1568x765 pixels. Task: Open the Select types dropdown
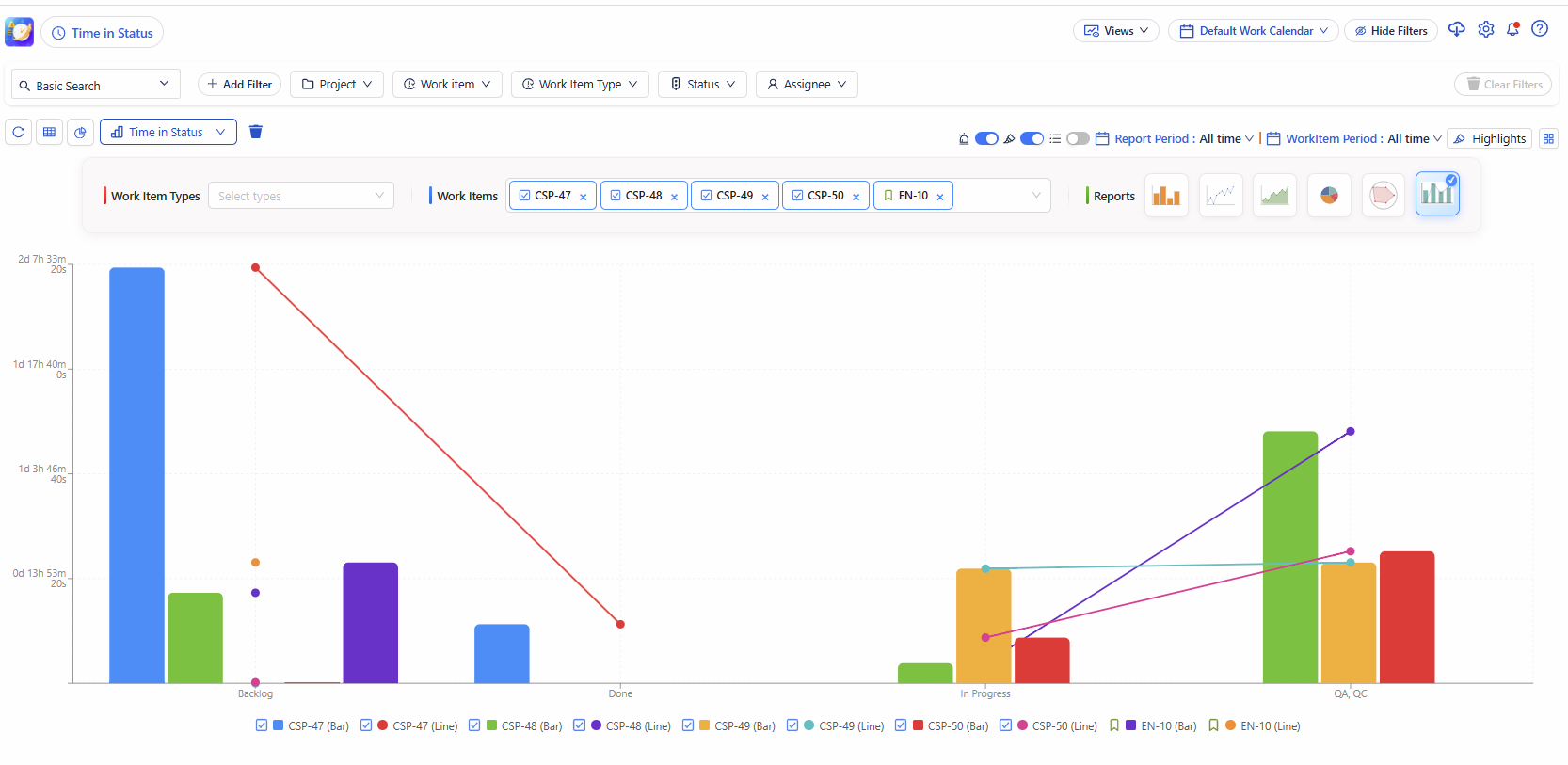click(301, 196)
